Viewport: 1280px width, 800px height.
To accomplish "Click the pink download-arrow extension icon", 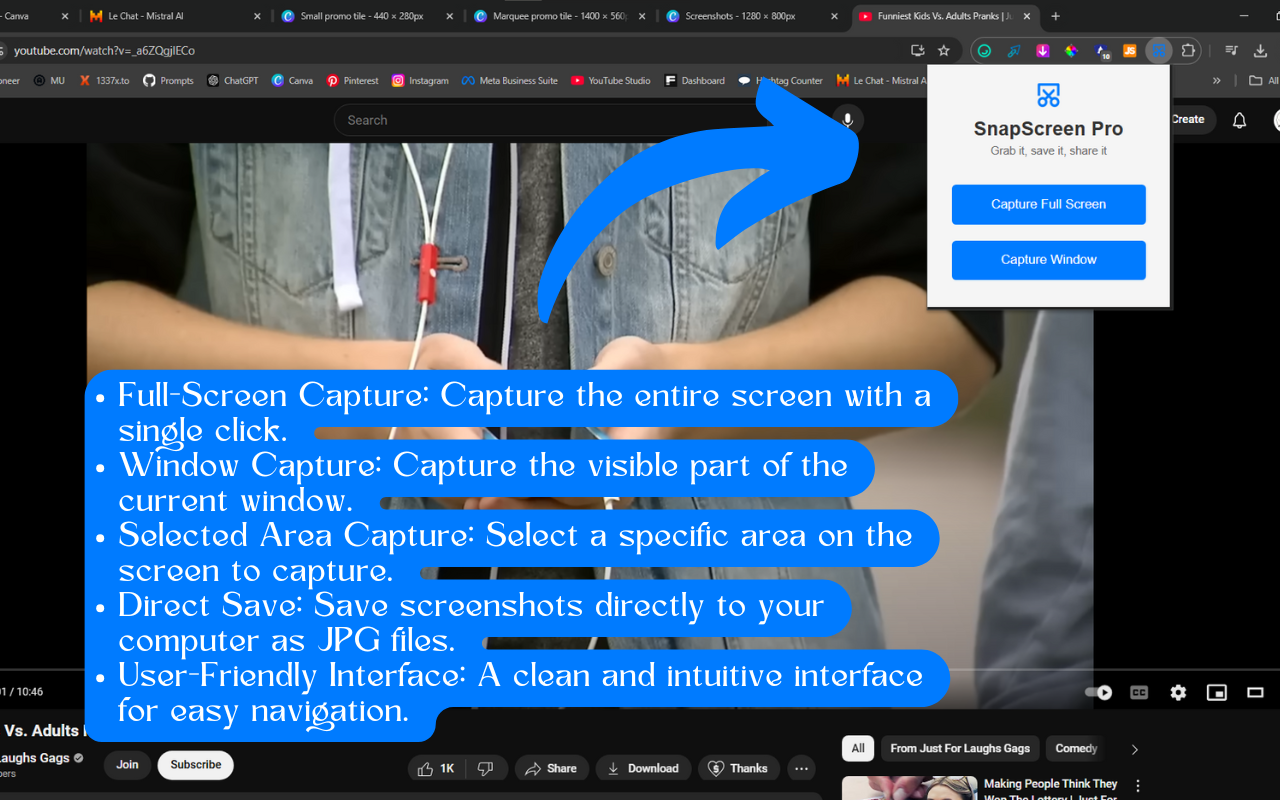I will pyautogui.click(x=1042, y=51).
